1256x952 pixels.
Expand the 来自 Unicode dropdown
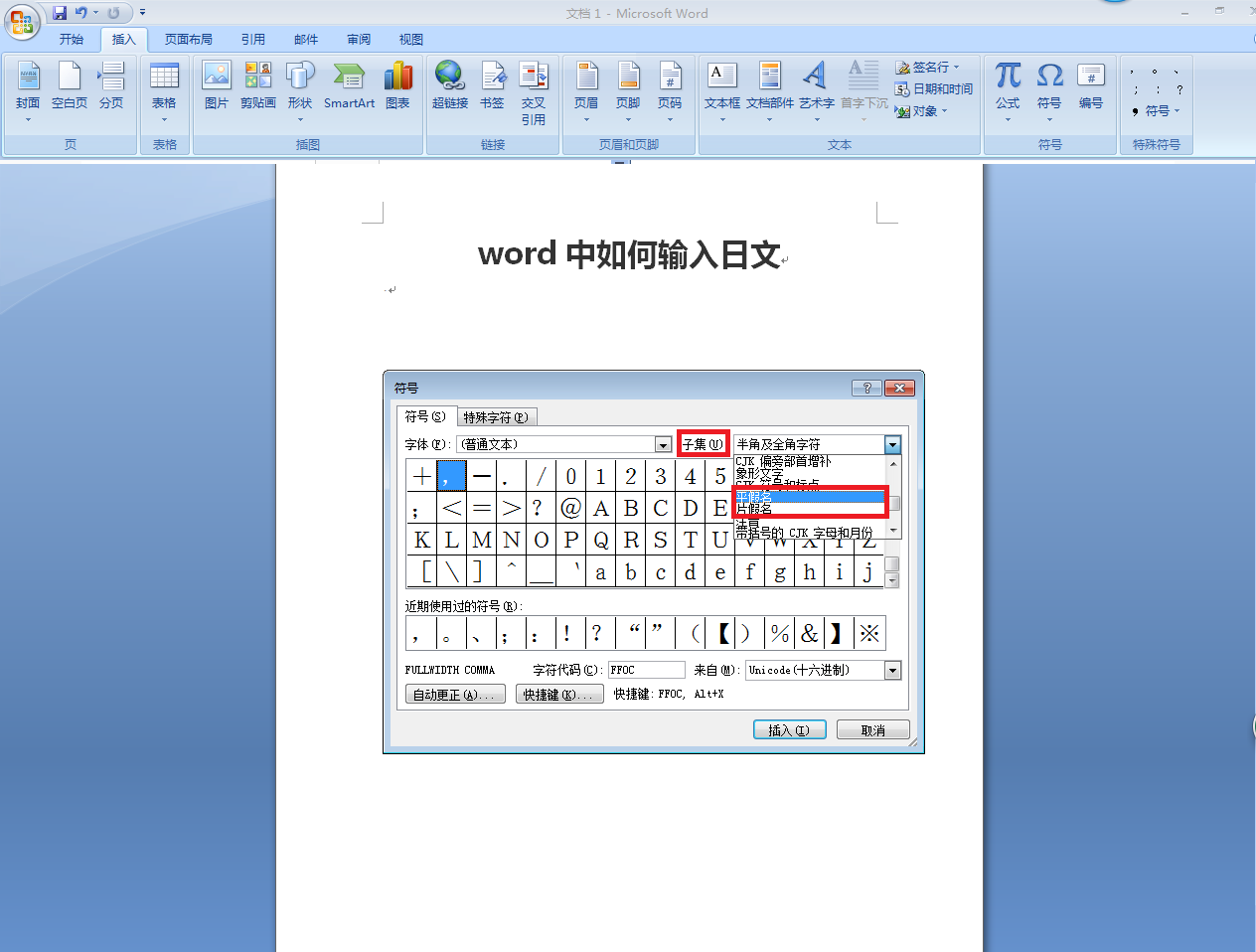(x=892, y=671)
